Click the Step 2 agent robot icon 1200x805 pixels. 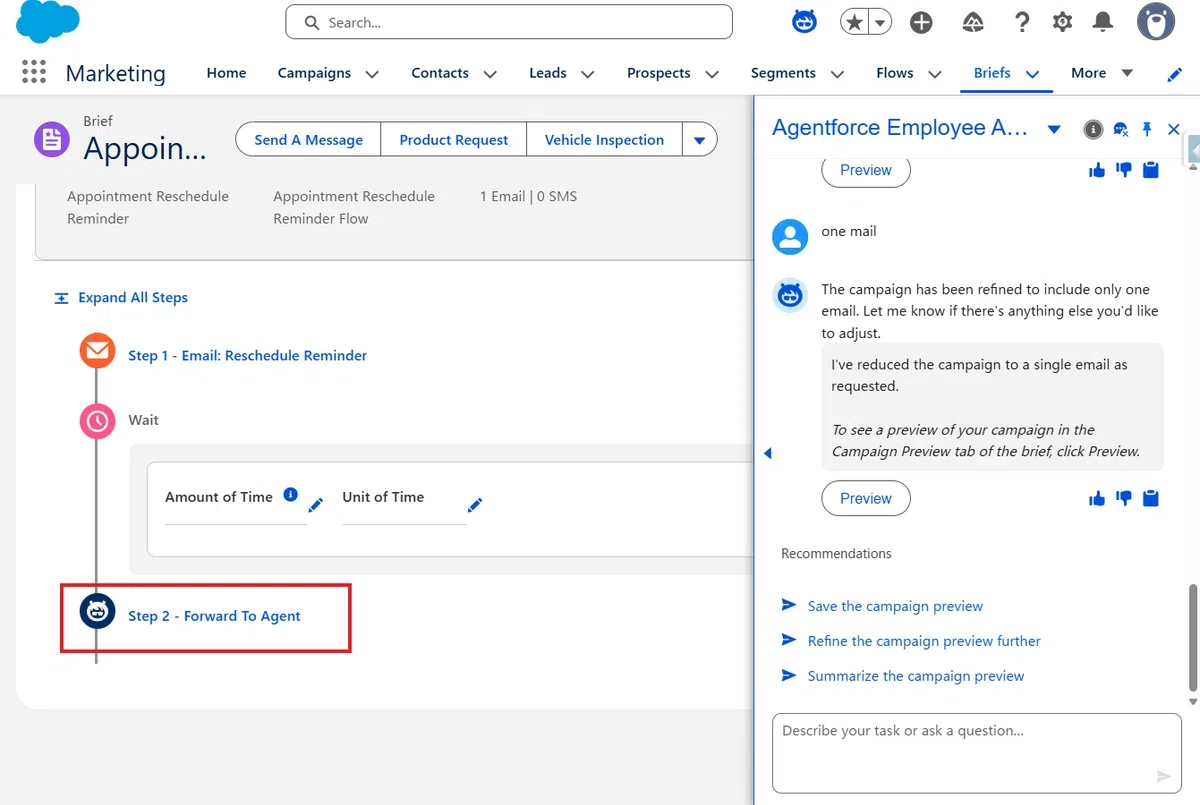point(97,611)
